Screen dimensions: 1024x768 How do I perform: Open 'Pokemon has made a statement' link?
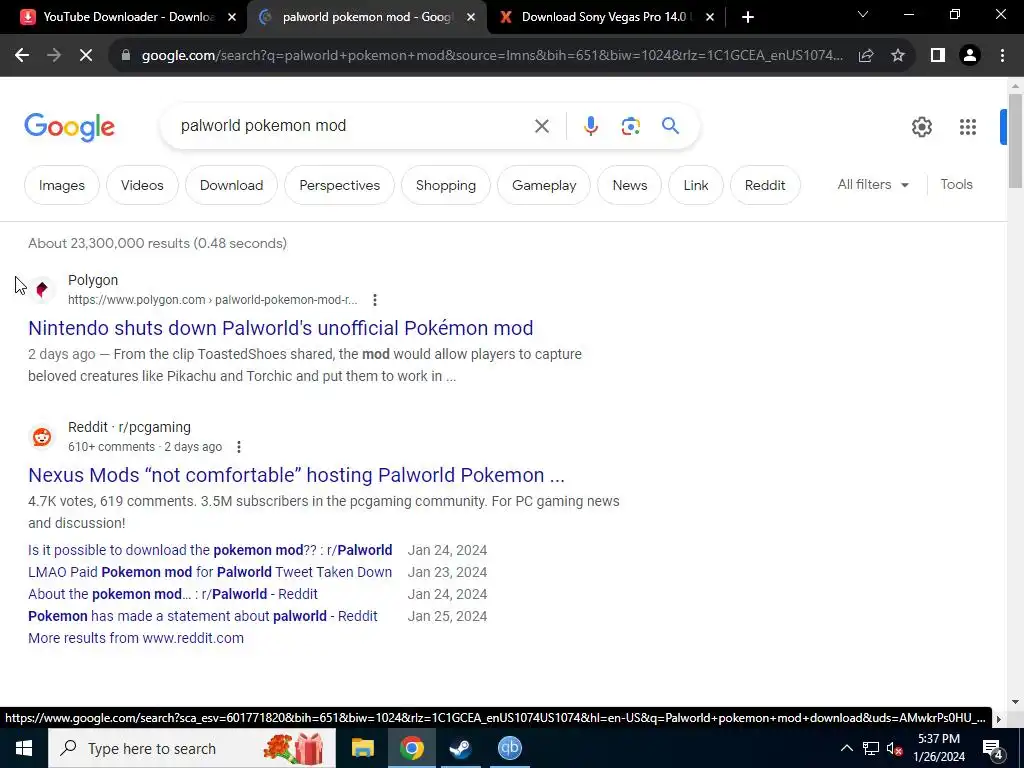(x=203, y=616)
